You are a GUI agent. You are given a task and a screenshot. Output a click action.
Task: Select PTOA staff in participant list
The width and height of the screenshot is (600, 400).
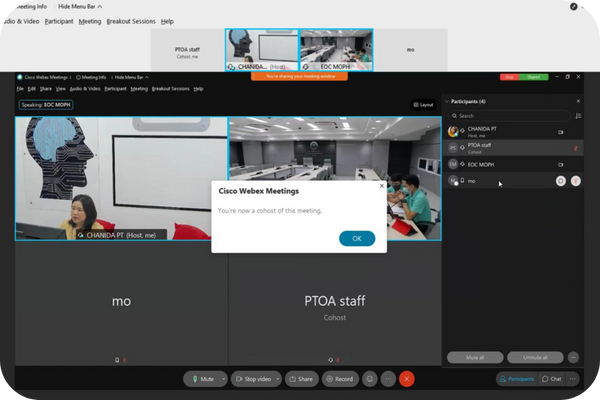(513, 148)
